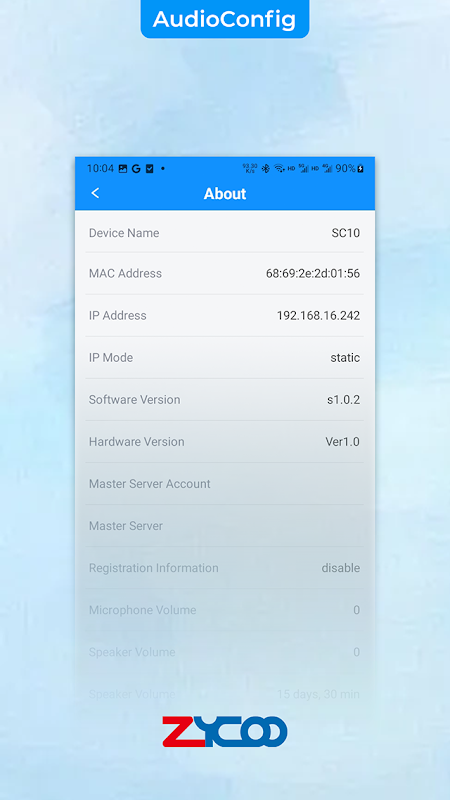The width and height of the screenshot is (450, 800).
Task: Tap the Wi-Fi status bar icon
Action: pyautogui.click(x=280, y=168)
